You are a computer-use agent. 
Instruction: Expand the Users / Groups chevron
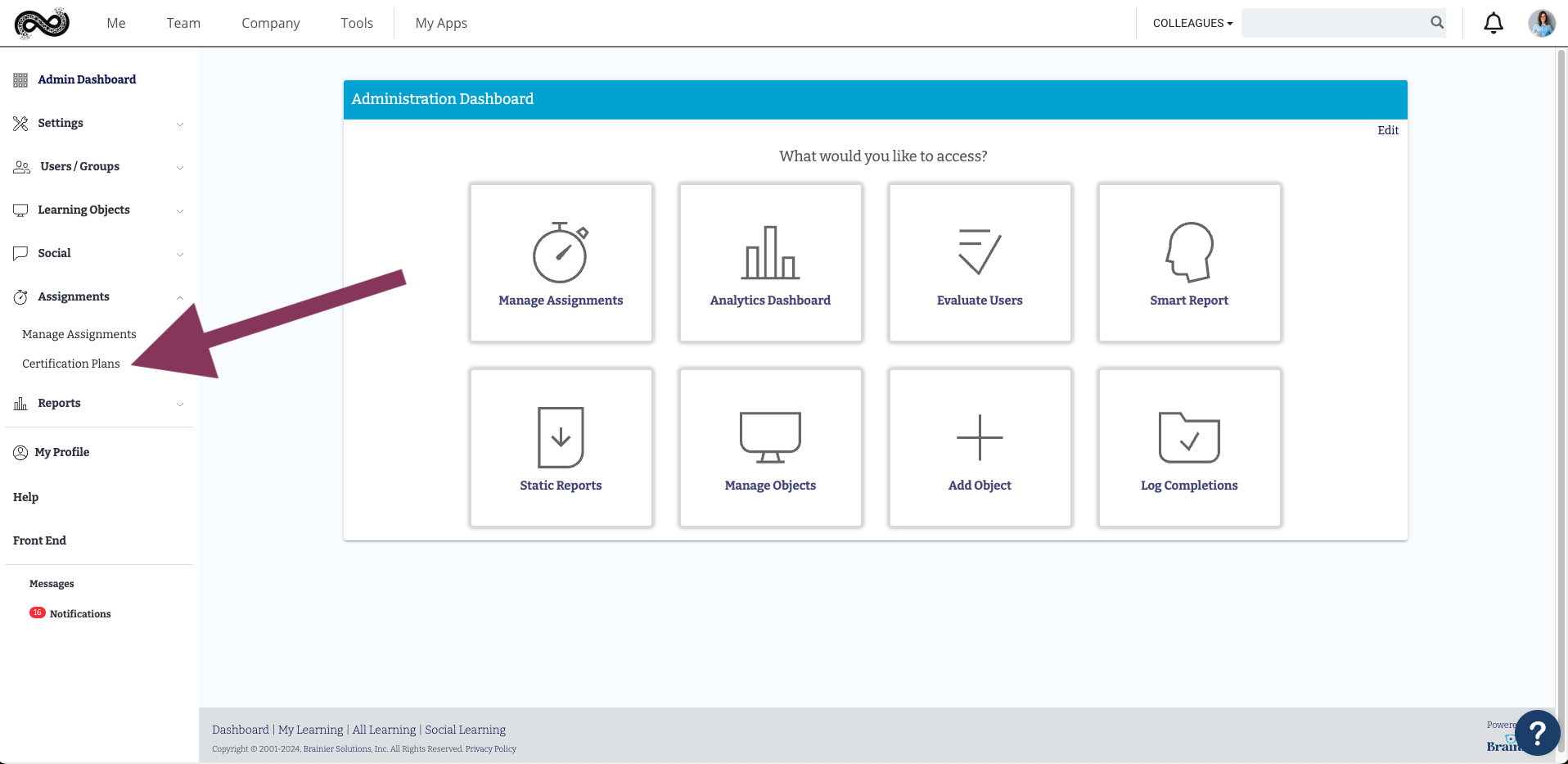[180, 168]
